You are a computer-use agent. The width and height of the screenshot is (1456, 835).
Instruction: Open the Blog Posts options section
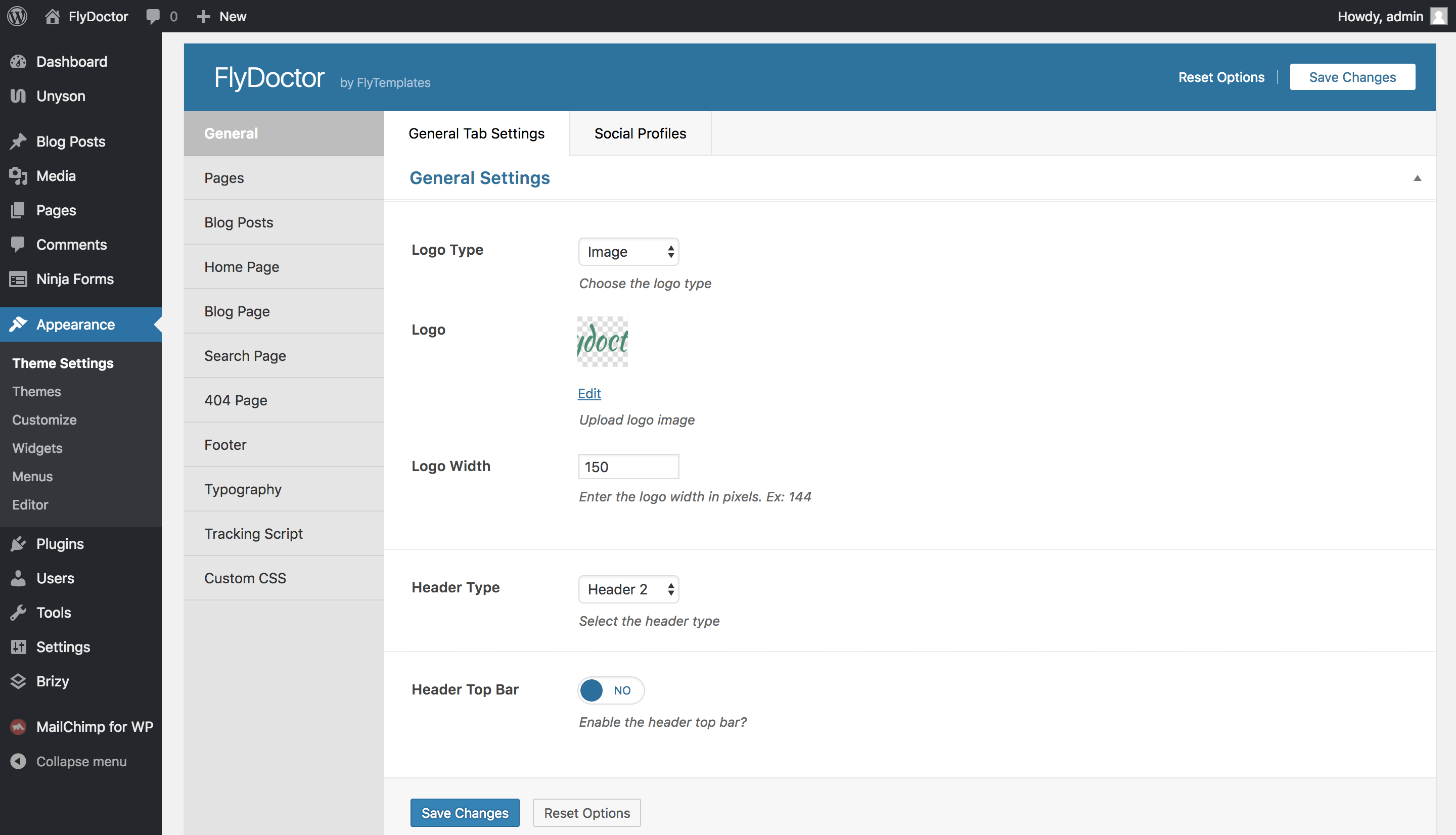point(284,222)
